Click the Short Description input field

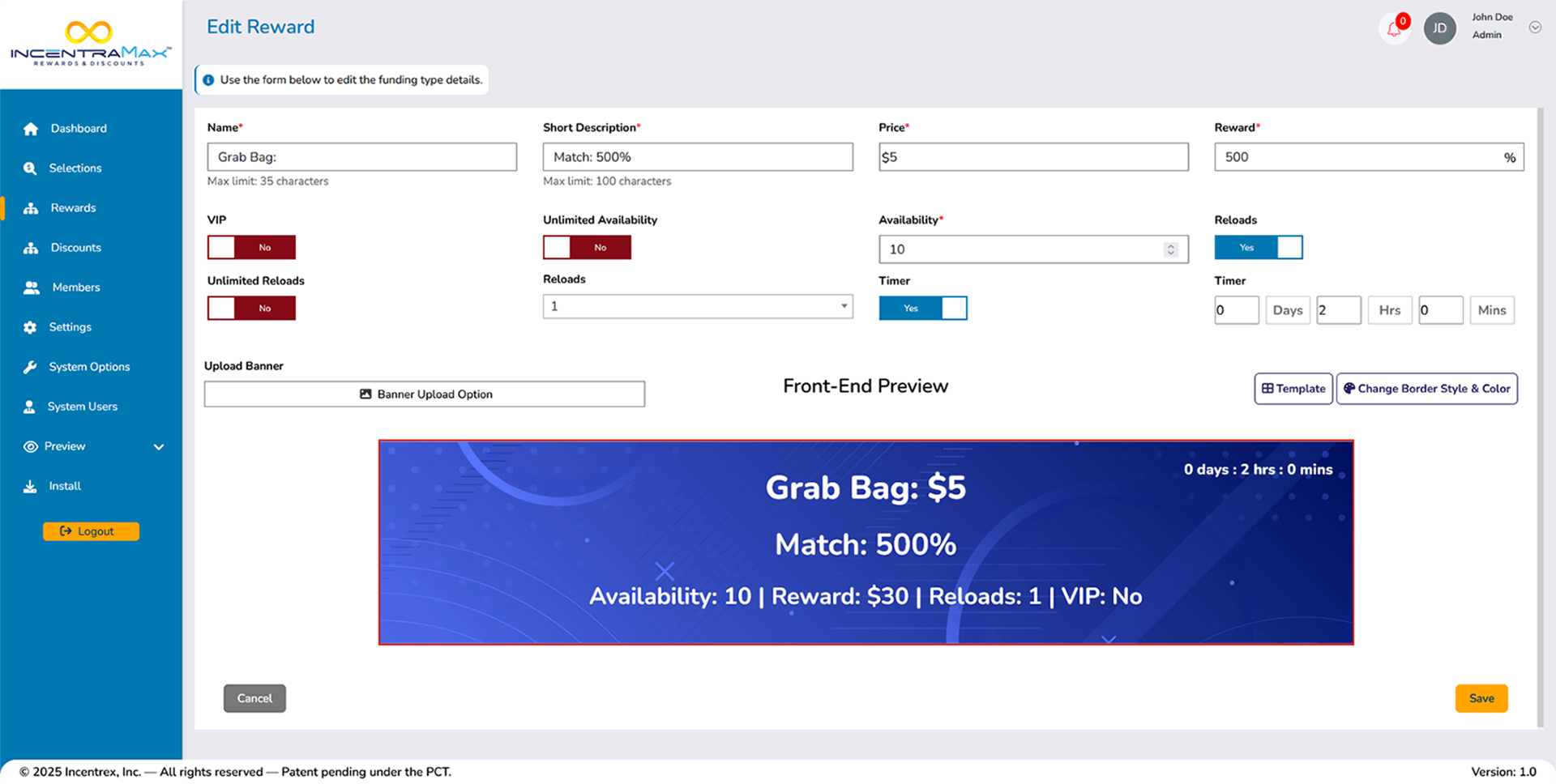click(x=697, y=157)
